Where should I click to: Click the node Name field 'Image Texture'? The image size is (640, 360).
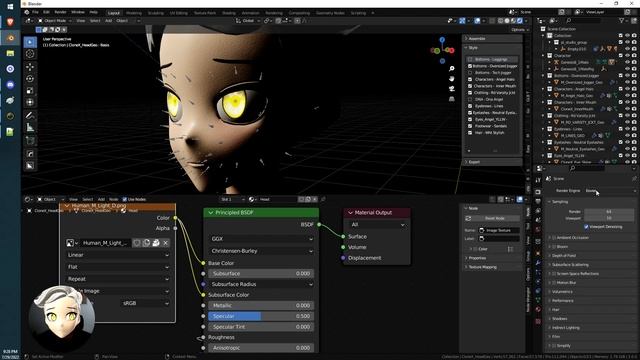pyautogui.click(x=499, y=230)
